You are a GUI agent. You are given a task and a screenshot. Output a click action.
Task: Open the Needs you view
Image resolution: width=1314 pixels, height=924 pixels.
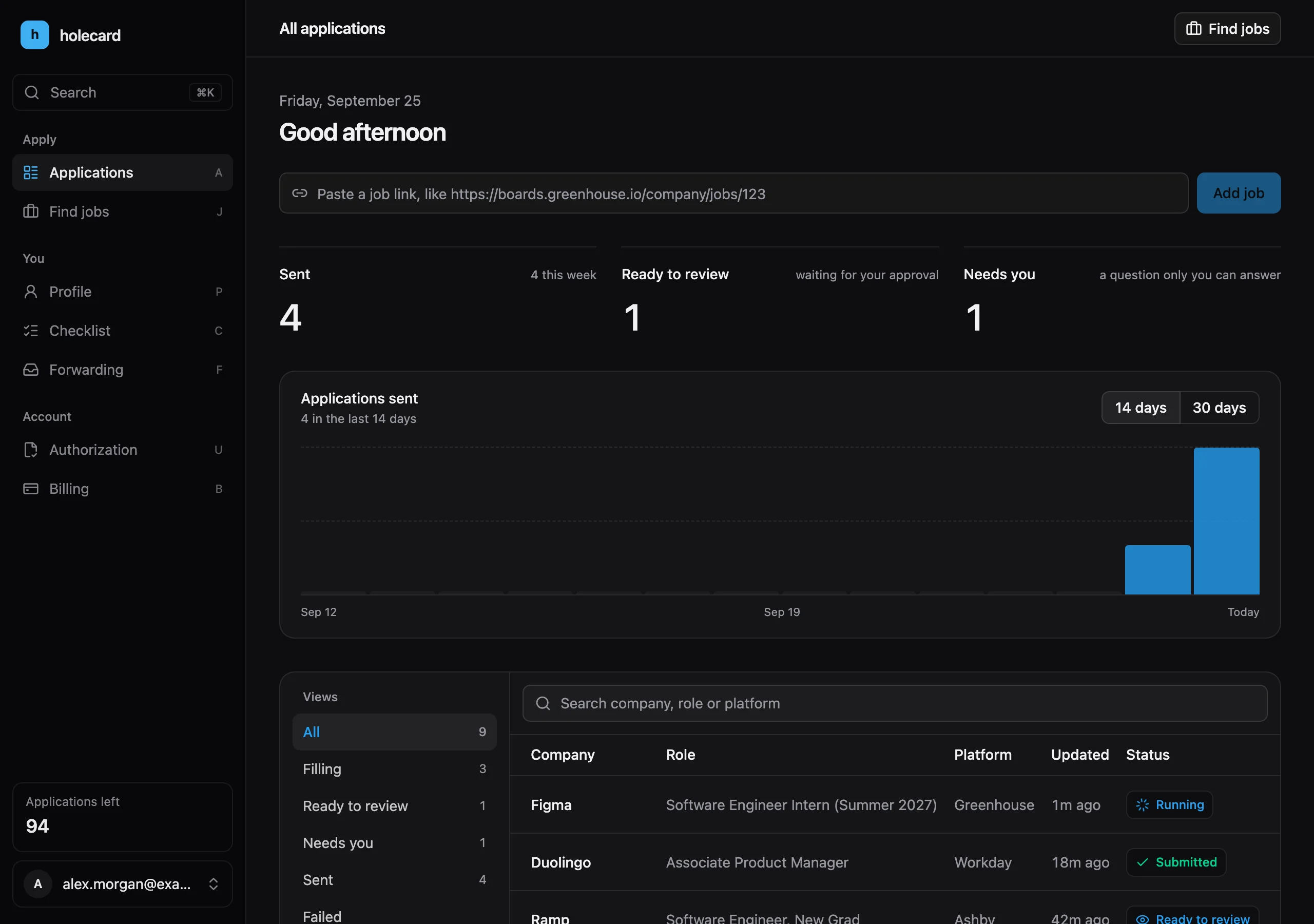pos(394,843)
